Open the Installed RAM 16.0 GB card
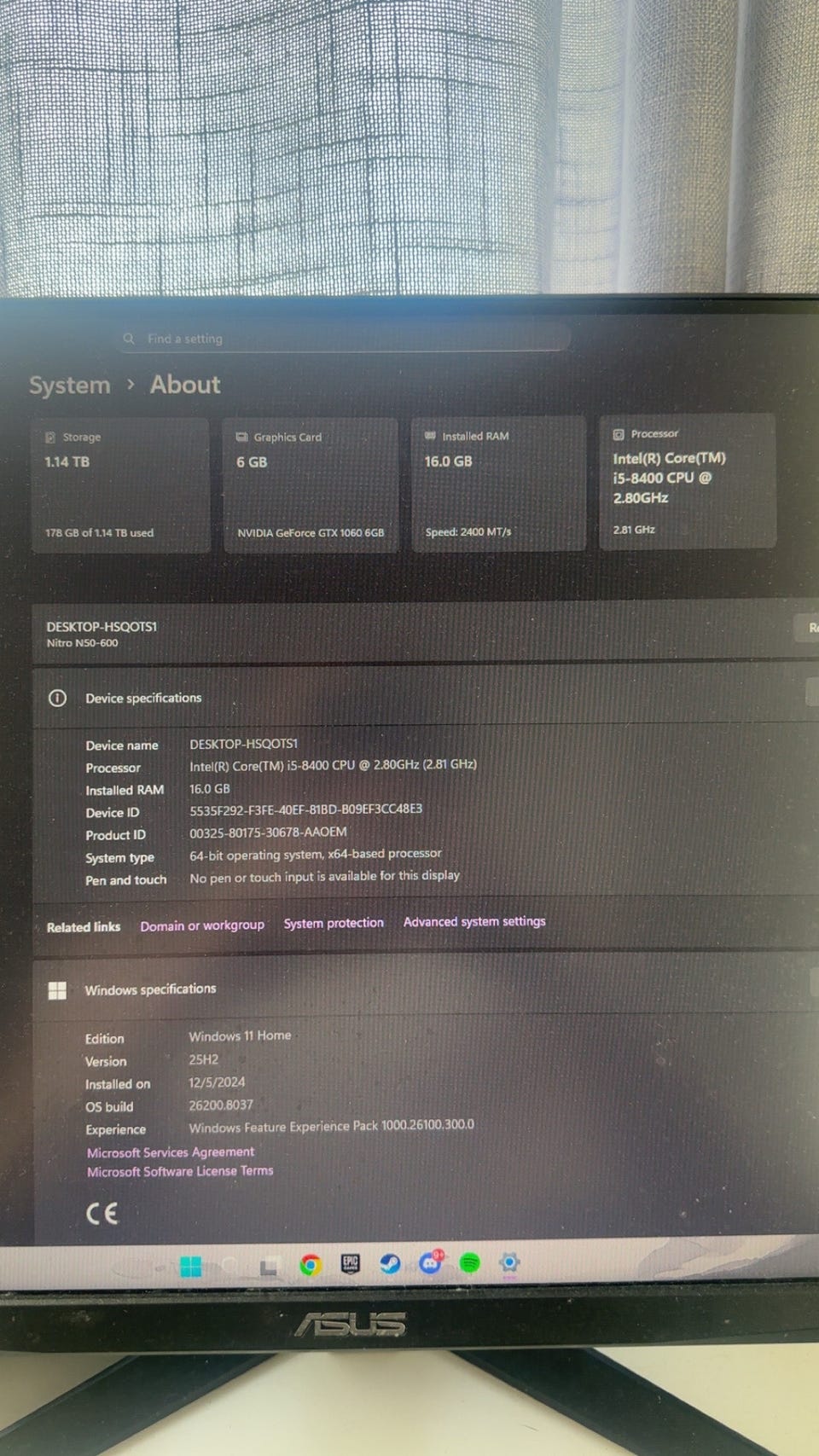 pyautogui.click(x=498, y=484)
